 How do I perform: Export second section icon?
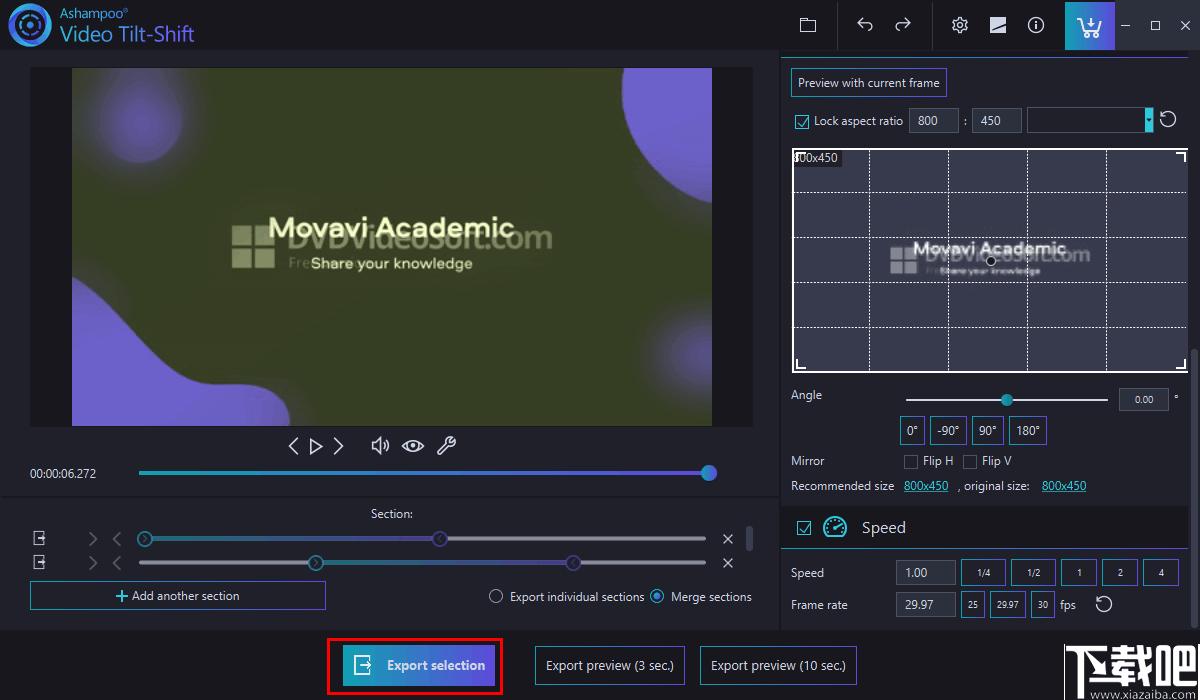tap(40, 562)
